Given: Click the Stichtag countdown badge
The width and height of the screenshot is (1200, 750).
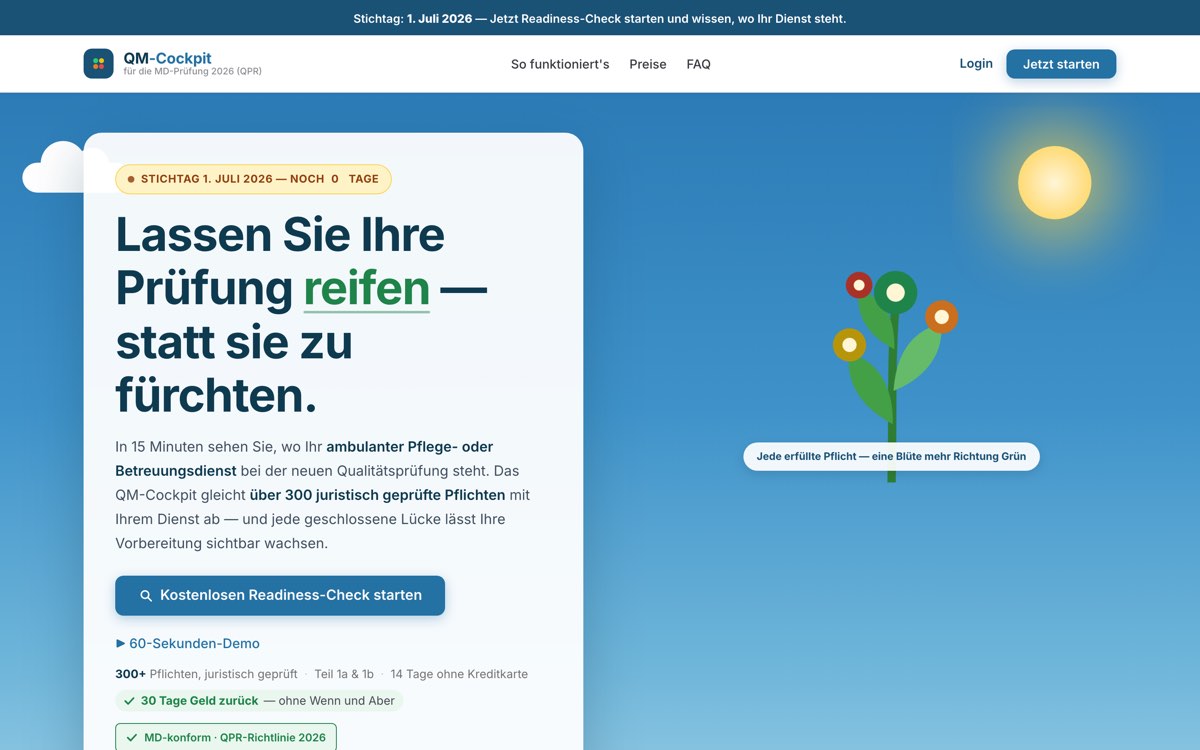Looking at the screenshot, I should [253, 179].
